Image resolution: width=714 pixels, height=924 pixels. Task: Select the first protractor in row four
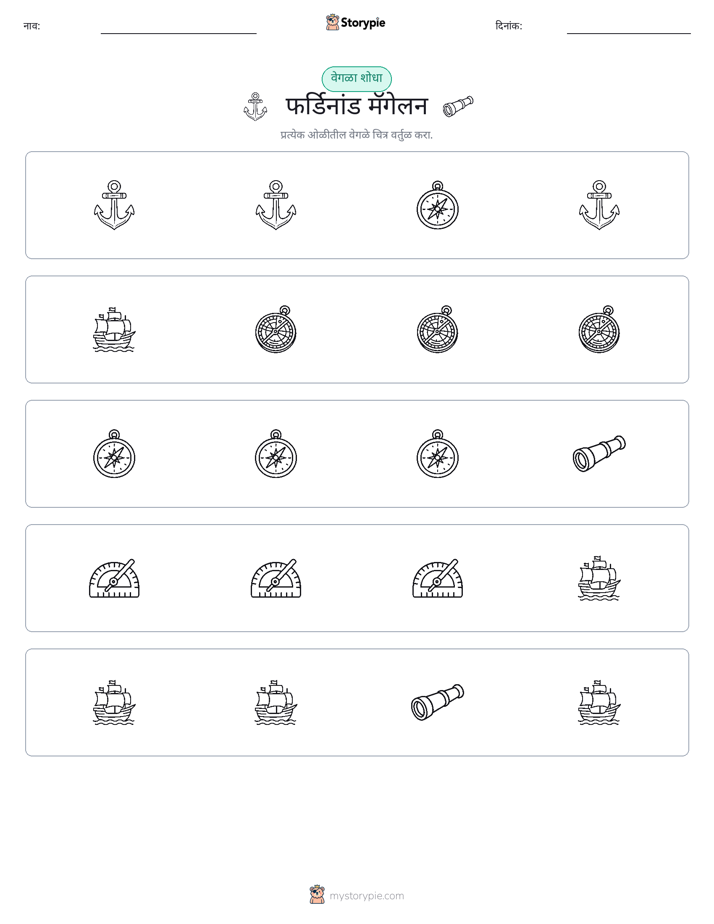click(114, 578)
